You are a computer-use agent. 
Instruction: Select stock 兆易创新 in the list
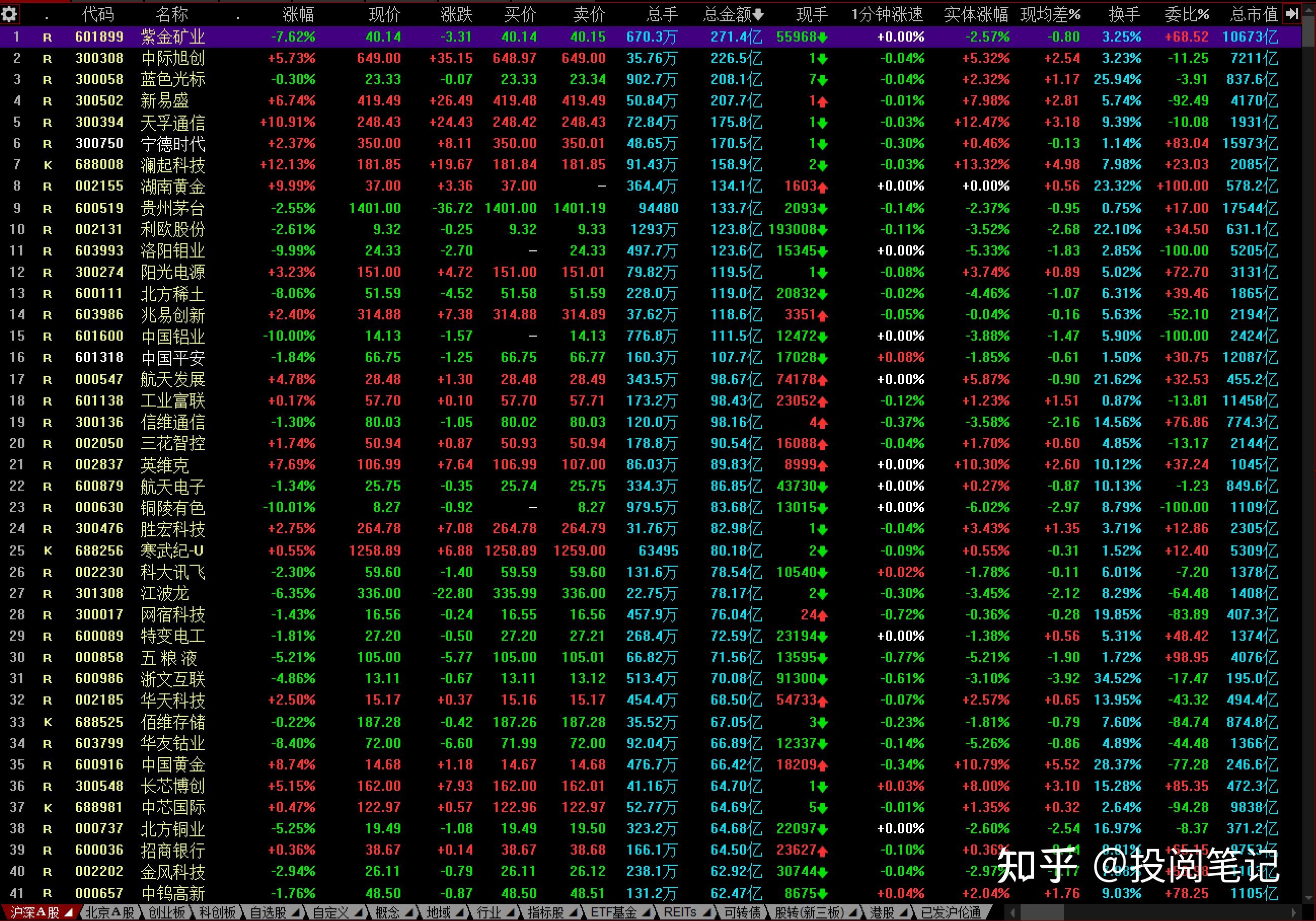click(172, 315)
